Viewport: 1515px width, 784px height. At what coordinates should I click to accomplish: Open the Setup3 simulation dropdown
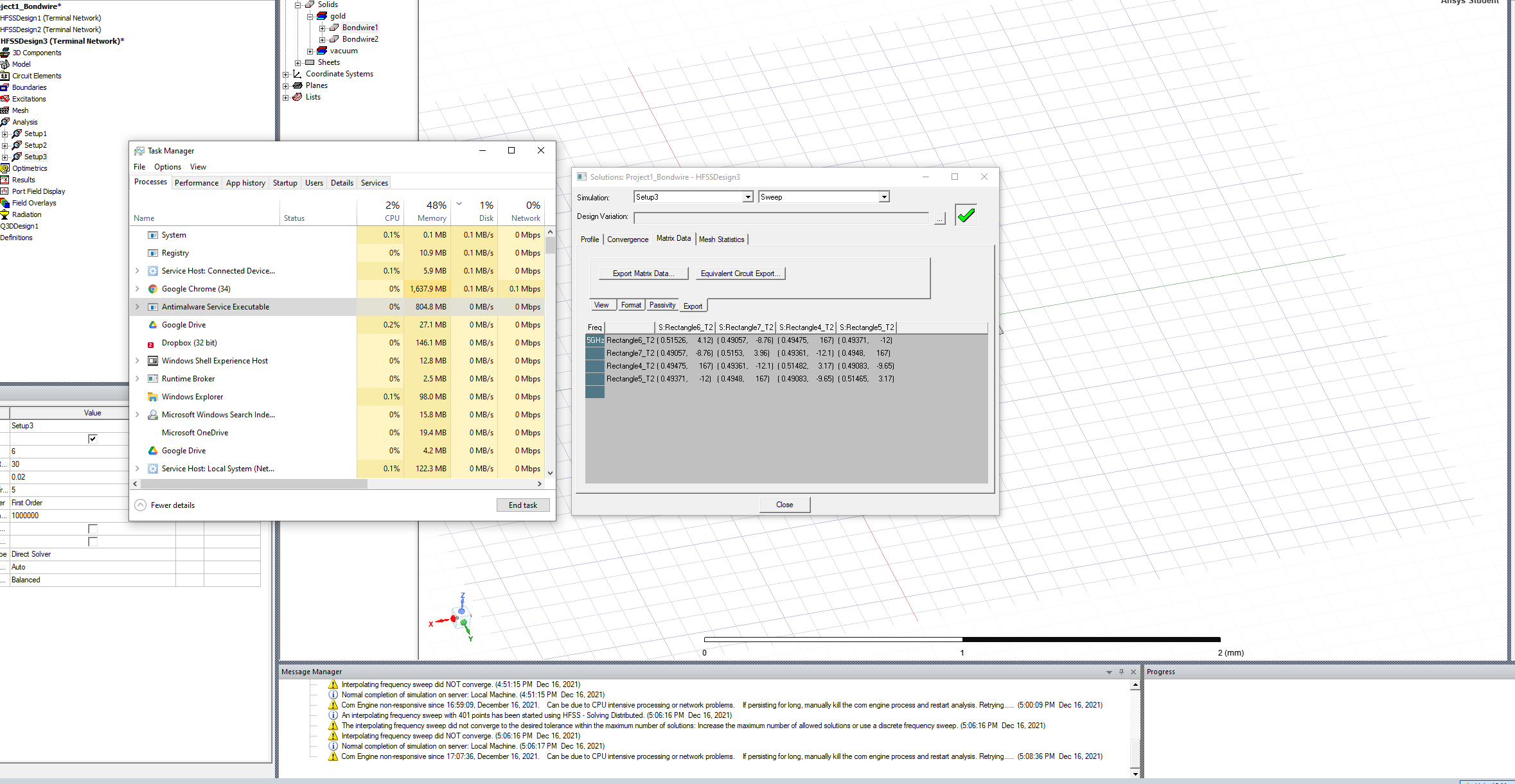click(x=748, y=197)
